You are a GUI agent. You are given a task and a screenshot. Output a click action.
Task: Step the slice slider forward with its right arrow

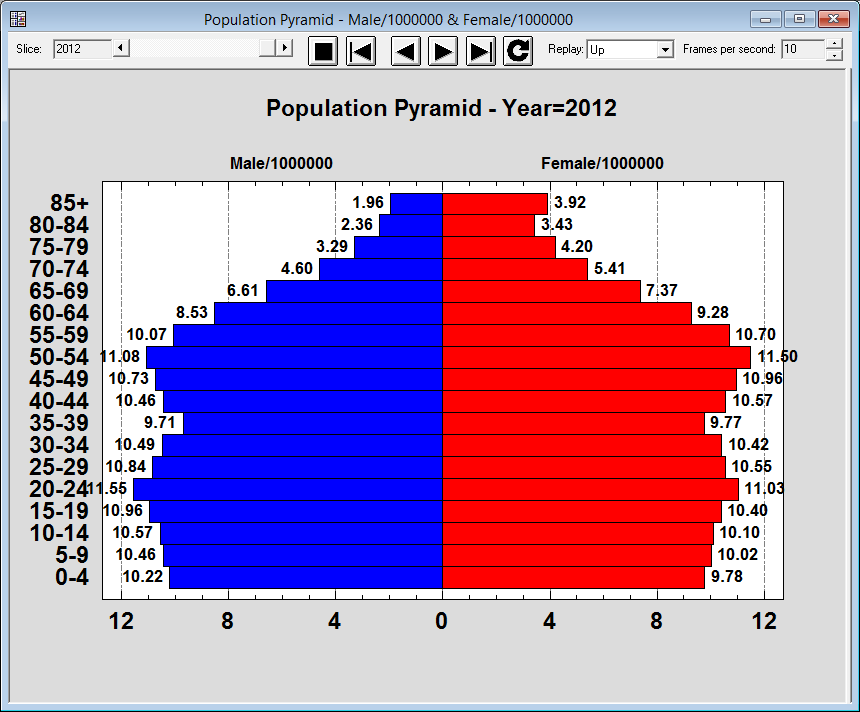click(x=282, y=47)
